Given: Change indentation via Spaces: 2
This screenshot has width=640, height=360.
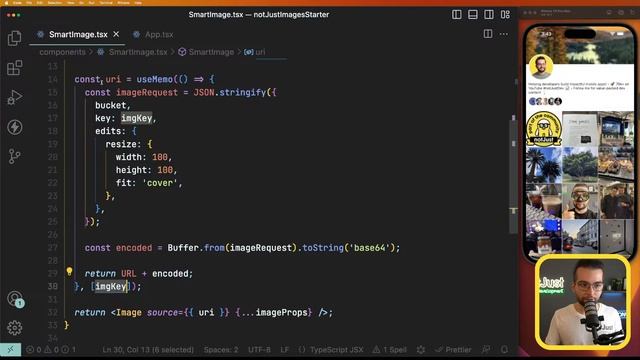Looking at the screenshot, I should point(221,350).
